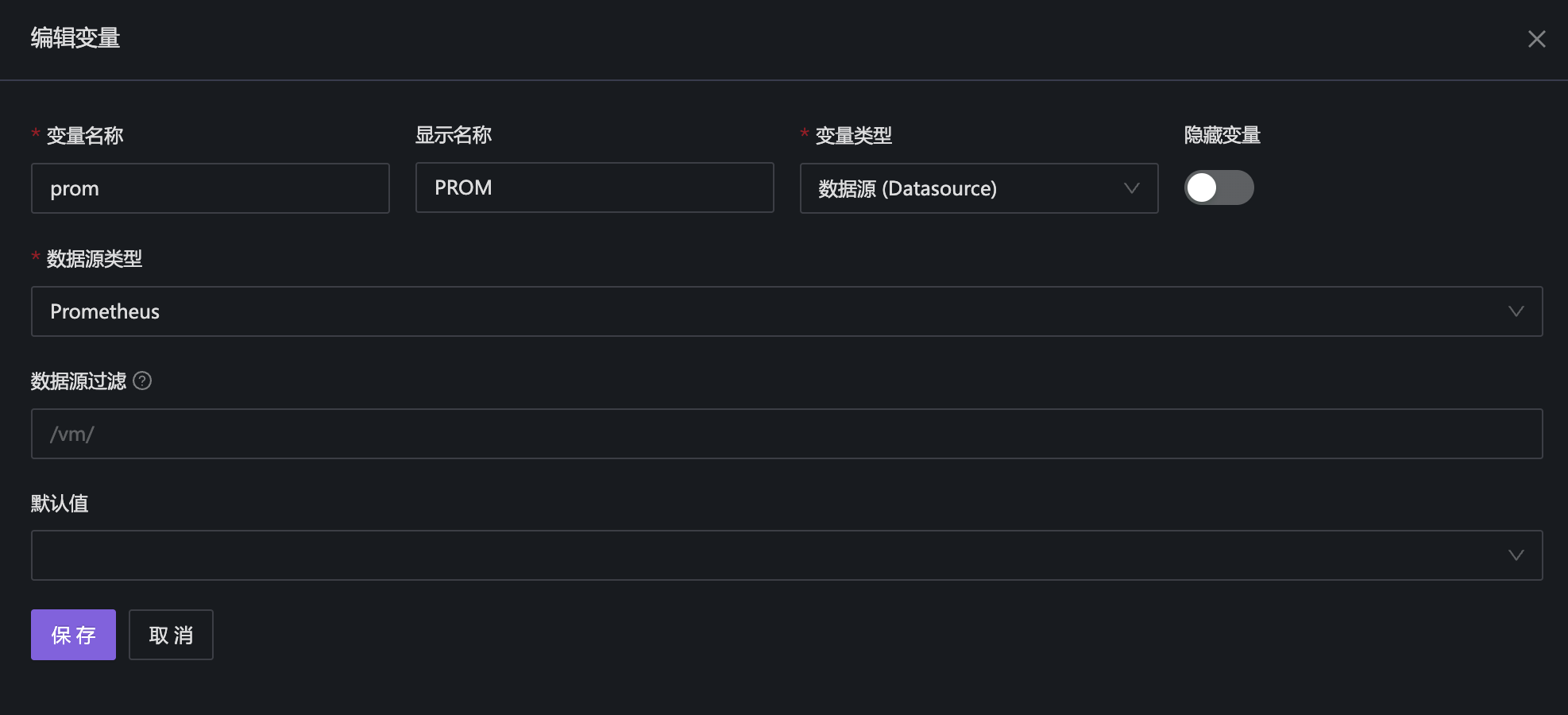The height and width of the screenshot is (715, 1568).
Task: Click the 显示名称 field label
Action: pyautogui.click(x=454, y=135)
